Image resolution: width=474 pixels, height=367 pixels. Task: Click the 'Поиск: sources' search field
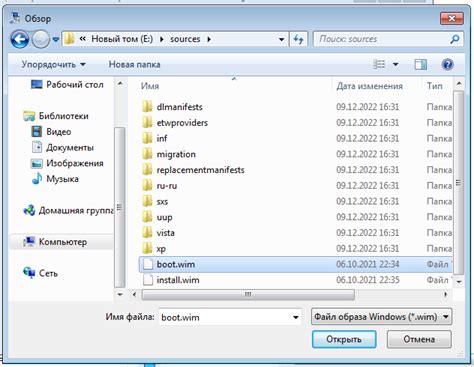coord(381,39)
